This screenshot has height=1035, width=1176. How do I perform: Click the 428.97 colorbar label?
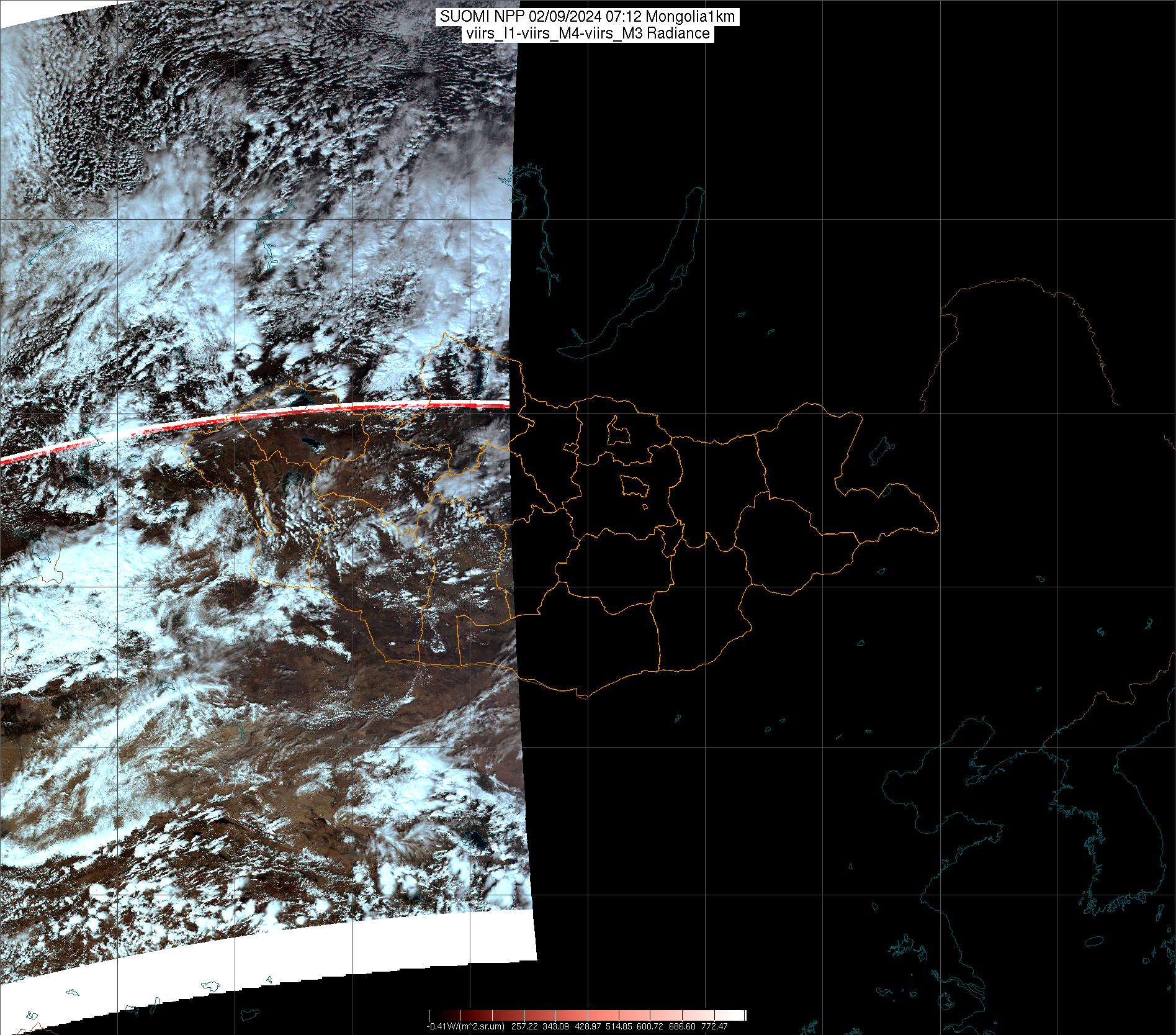point(588,1026)
